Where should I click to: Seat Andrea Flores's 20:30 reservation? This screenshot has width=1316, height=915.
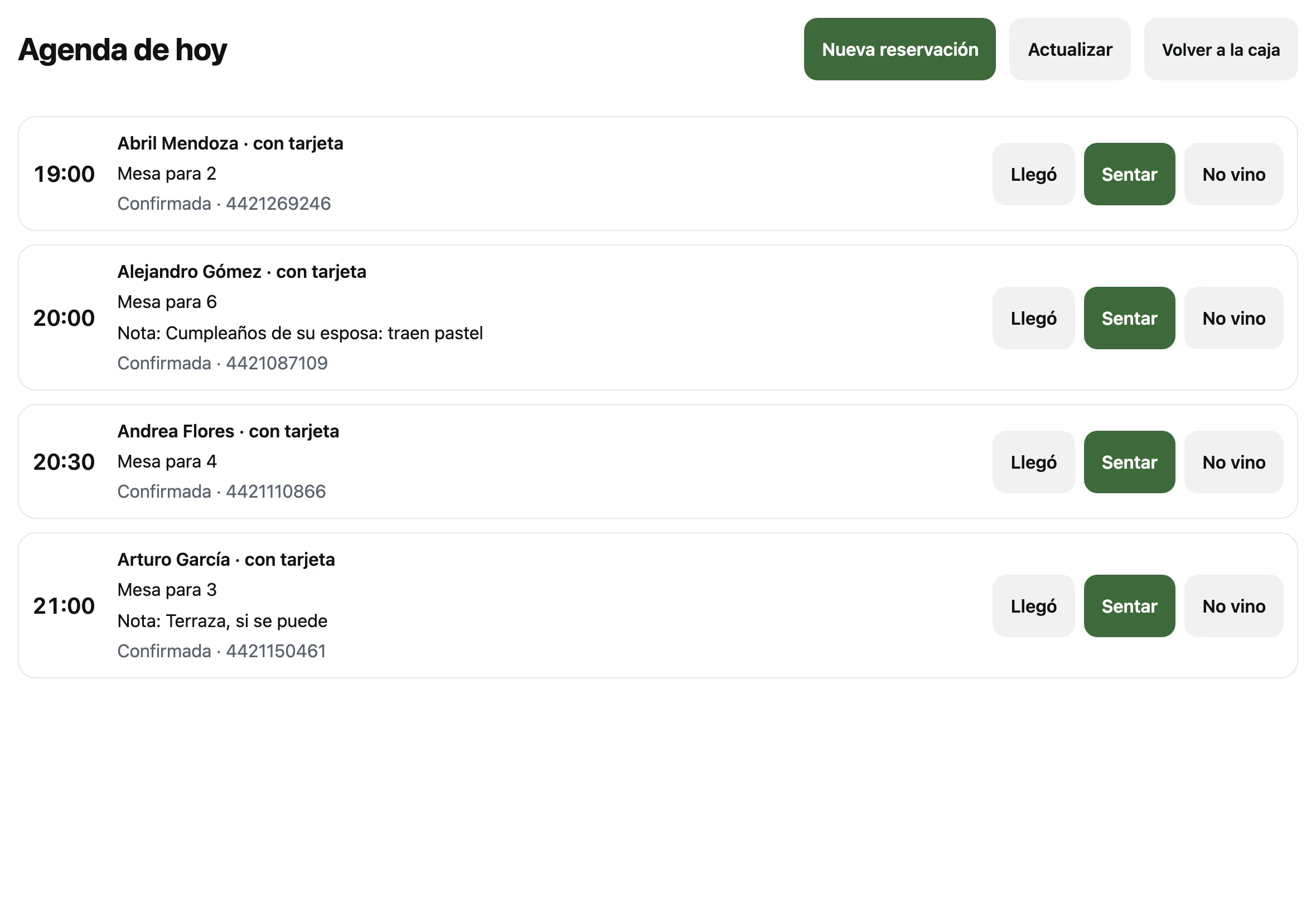click(x=1129, y=461)
